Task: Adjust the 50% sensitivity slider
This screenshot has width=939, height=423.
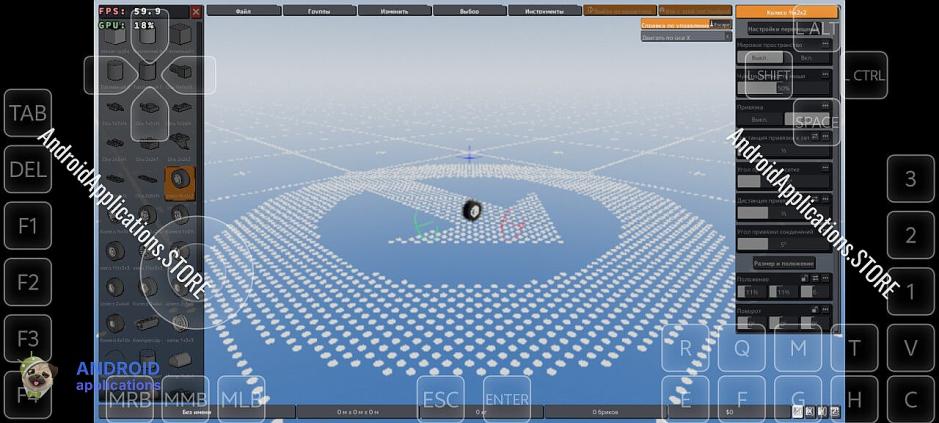Action: tap(783, 88)
